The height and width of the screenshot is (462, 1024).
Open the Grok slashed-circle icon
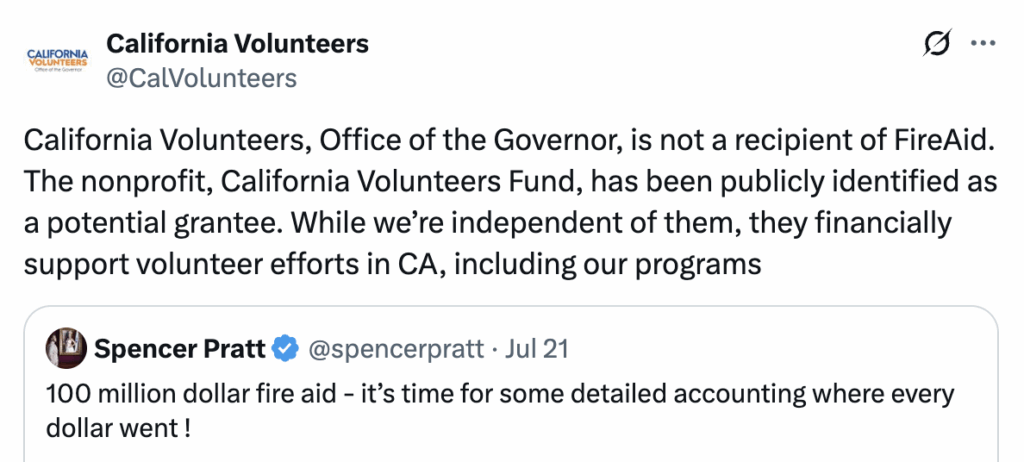(938, 45)
